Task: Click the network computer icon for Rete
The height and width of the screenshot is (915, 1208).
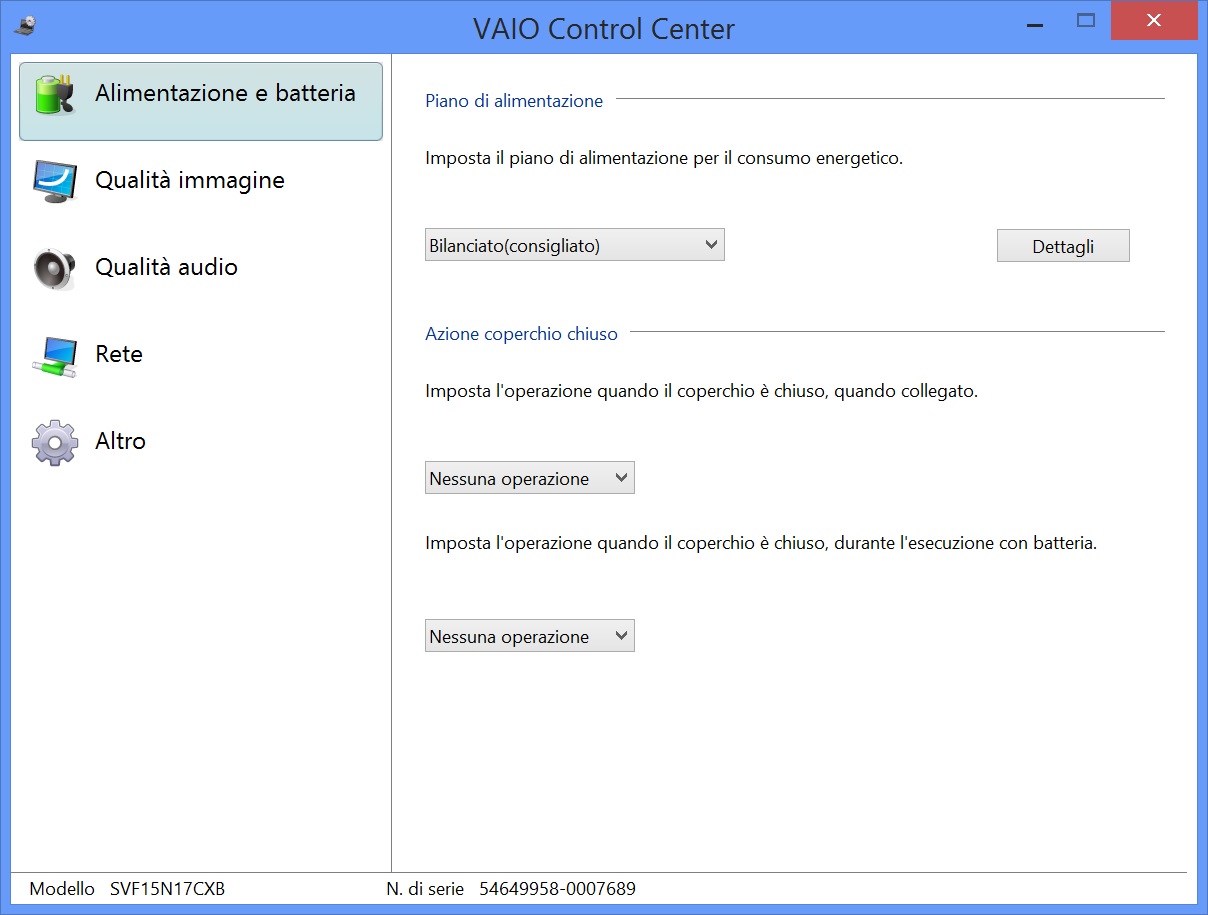Action: point(55,356)
